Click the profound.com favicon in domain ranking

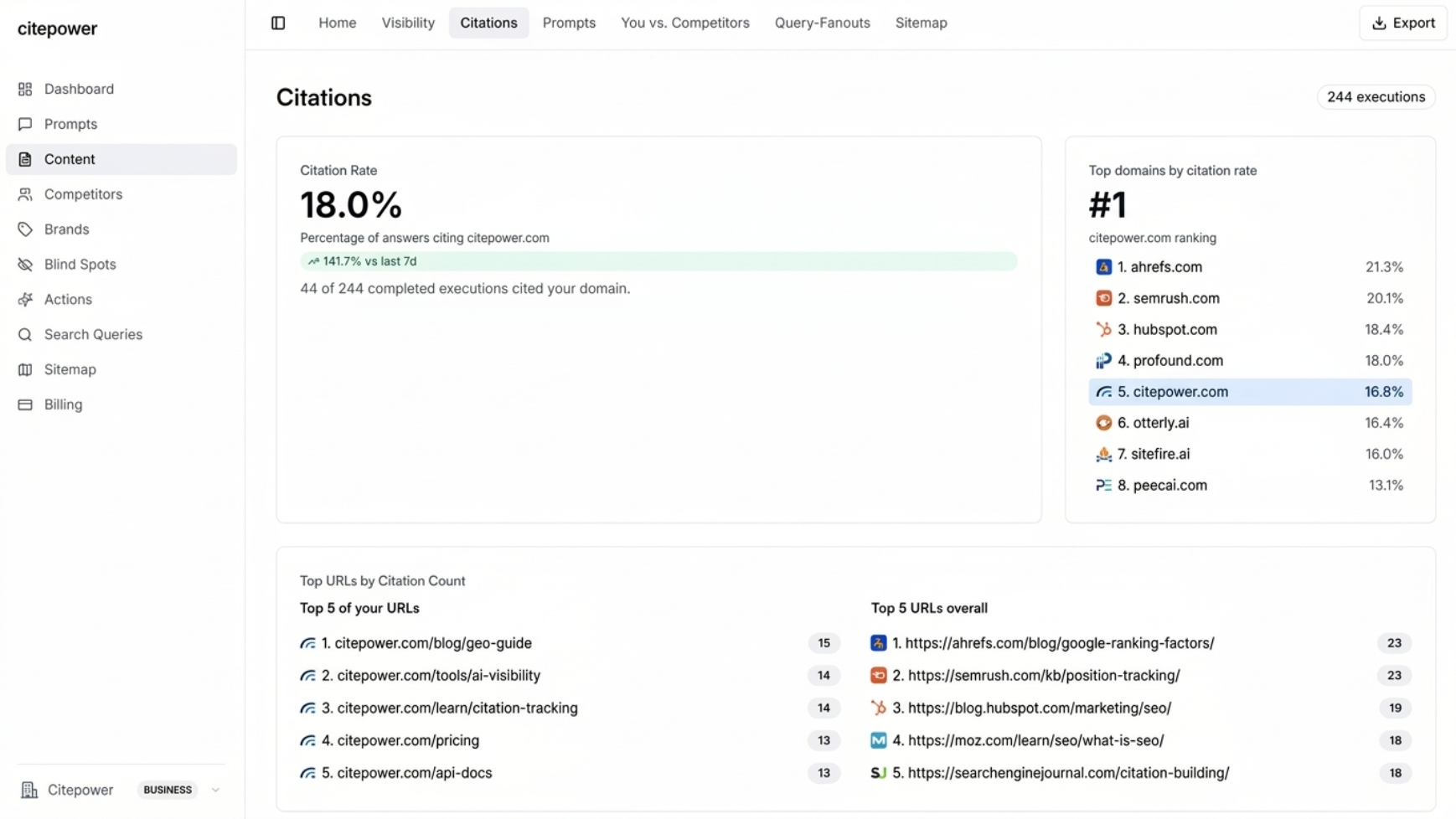1103,361
